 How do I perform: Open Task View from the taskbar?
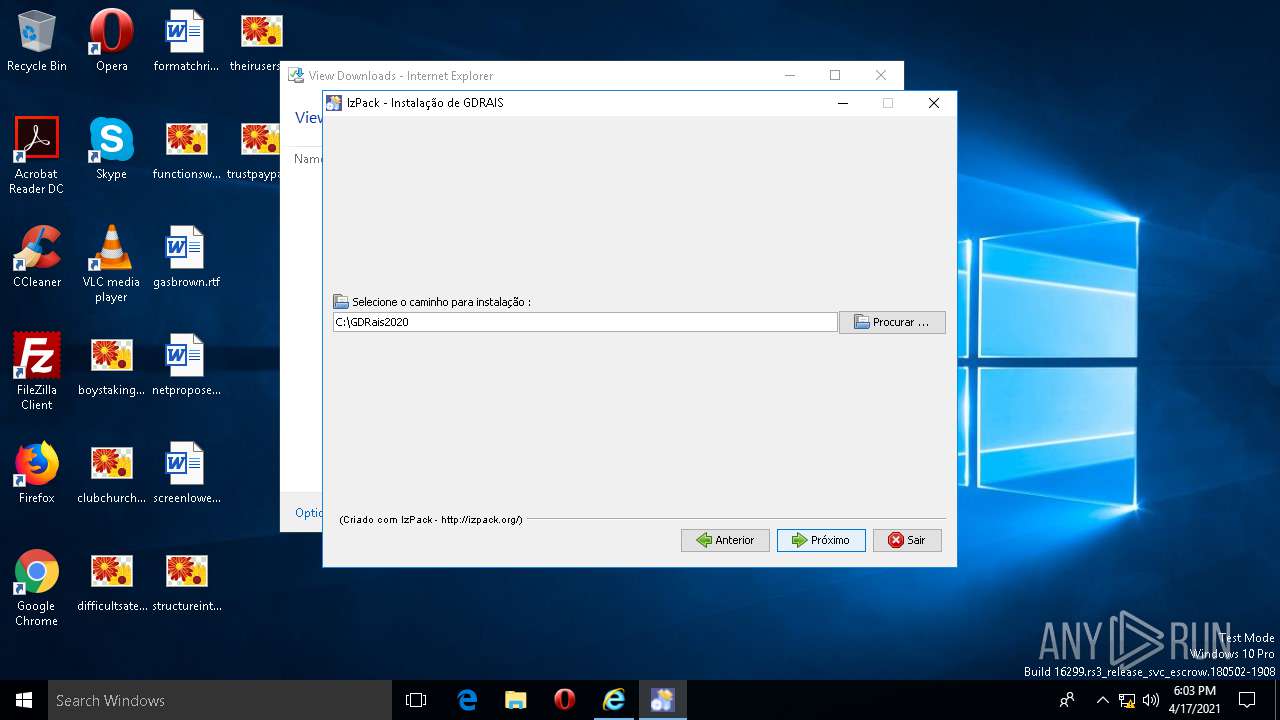416,700
